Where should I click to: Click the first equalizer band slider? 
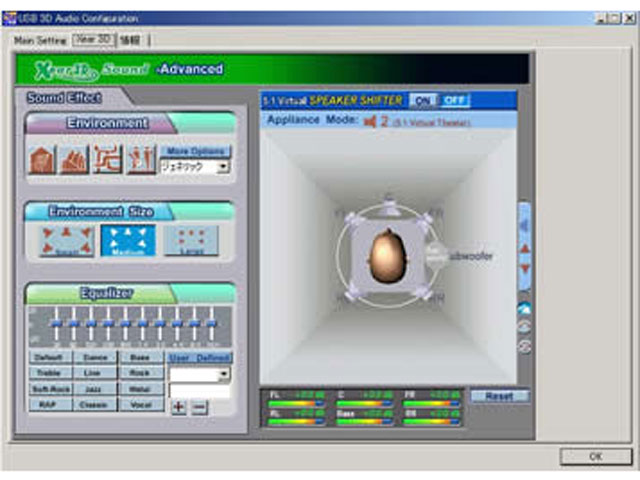[56, 324]
